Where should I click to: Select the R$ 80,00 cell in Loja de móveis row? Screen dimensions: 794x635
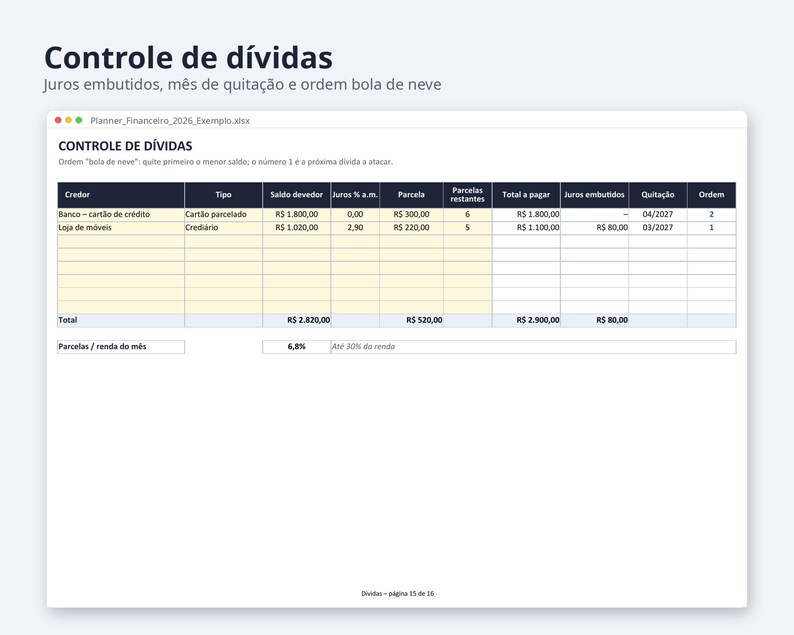pos(594,228)
